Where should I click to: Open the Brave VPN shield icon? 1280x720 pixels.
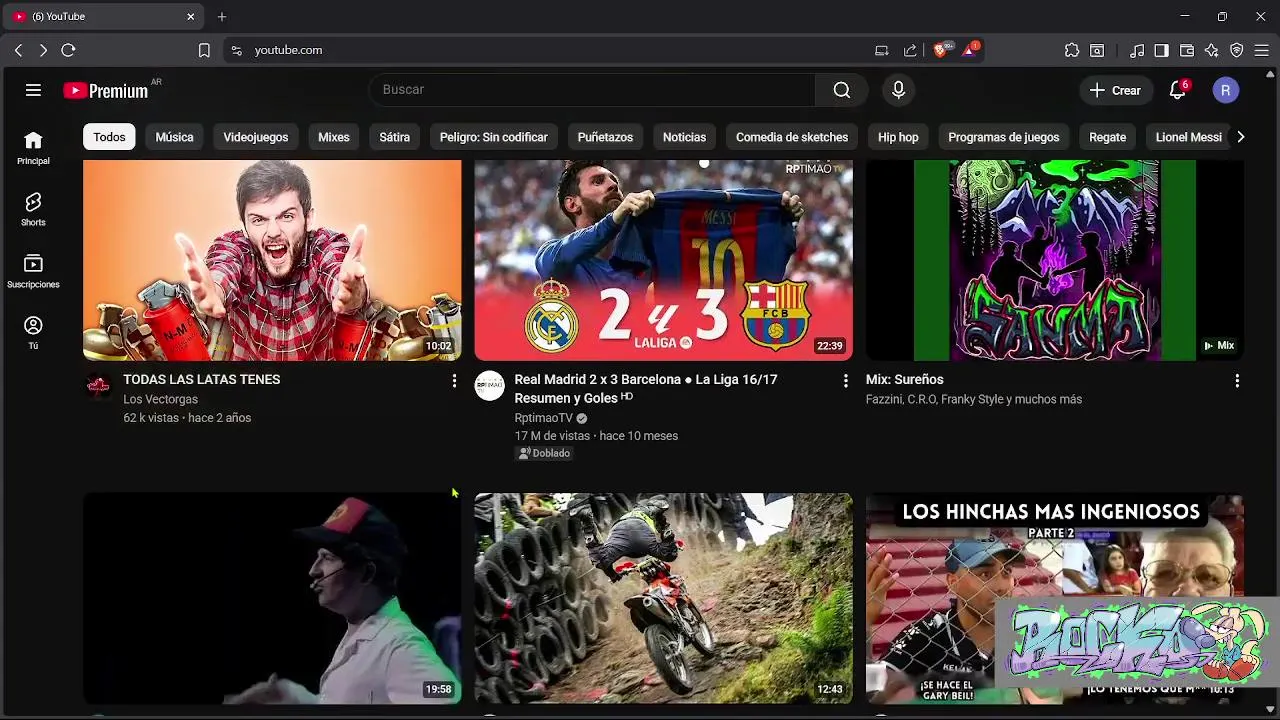click(1237, 50)
